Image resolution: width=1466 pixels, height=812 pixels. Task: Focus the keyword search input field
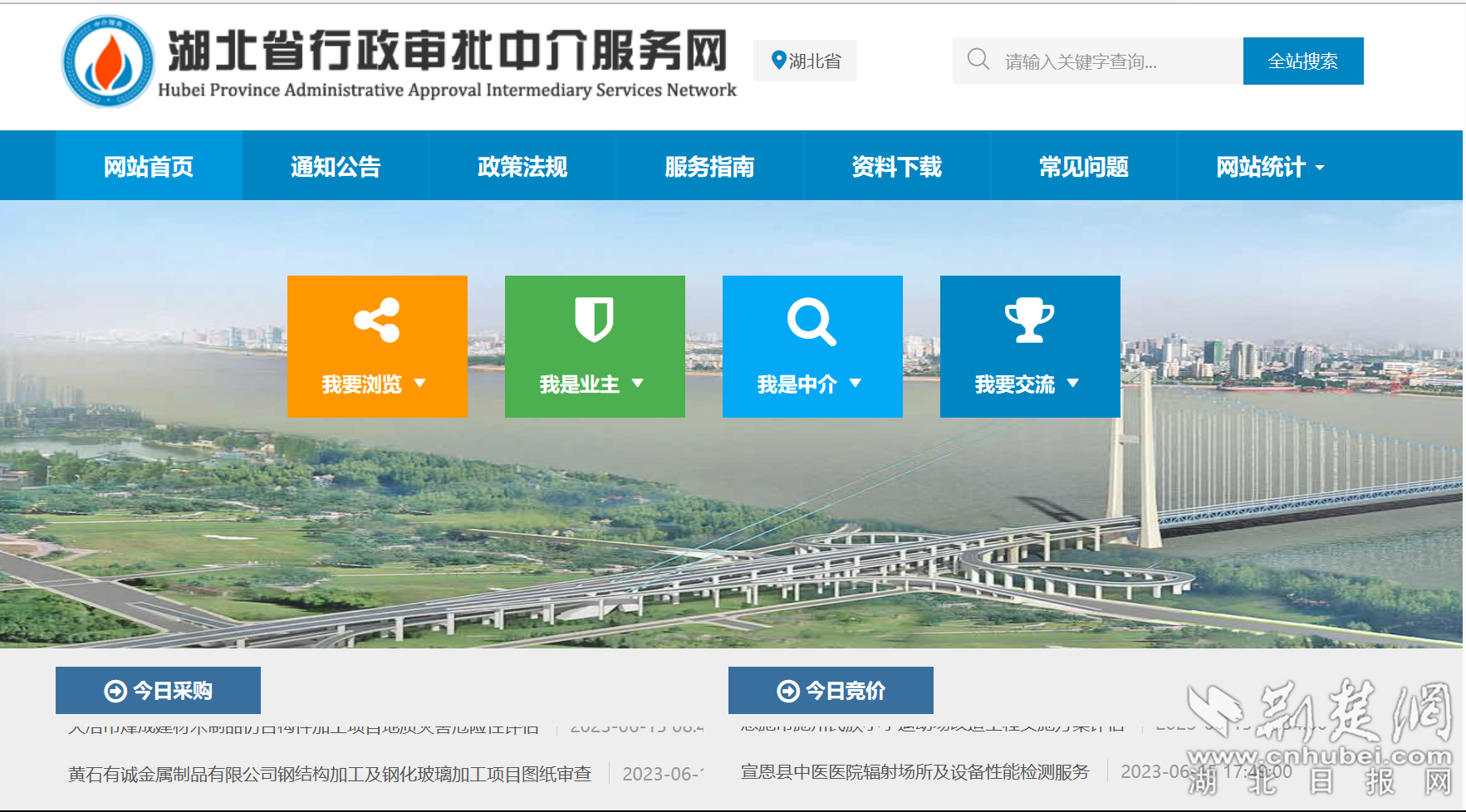(1113, 61)
